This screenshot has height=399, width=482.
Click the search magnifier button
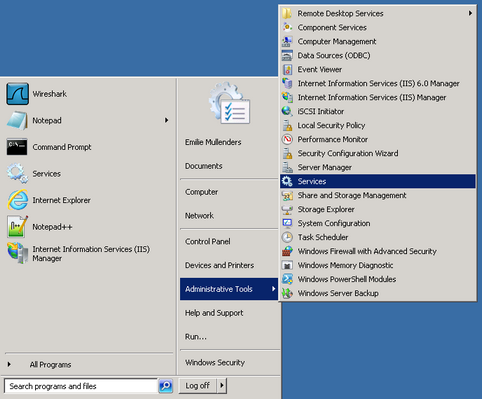pyautogui.click(x=166, y=386)
